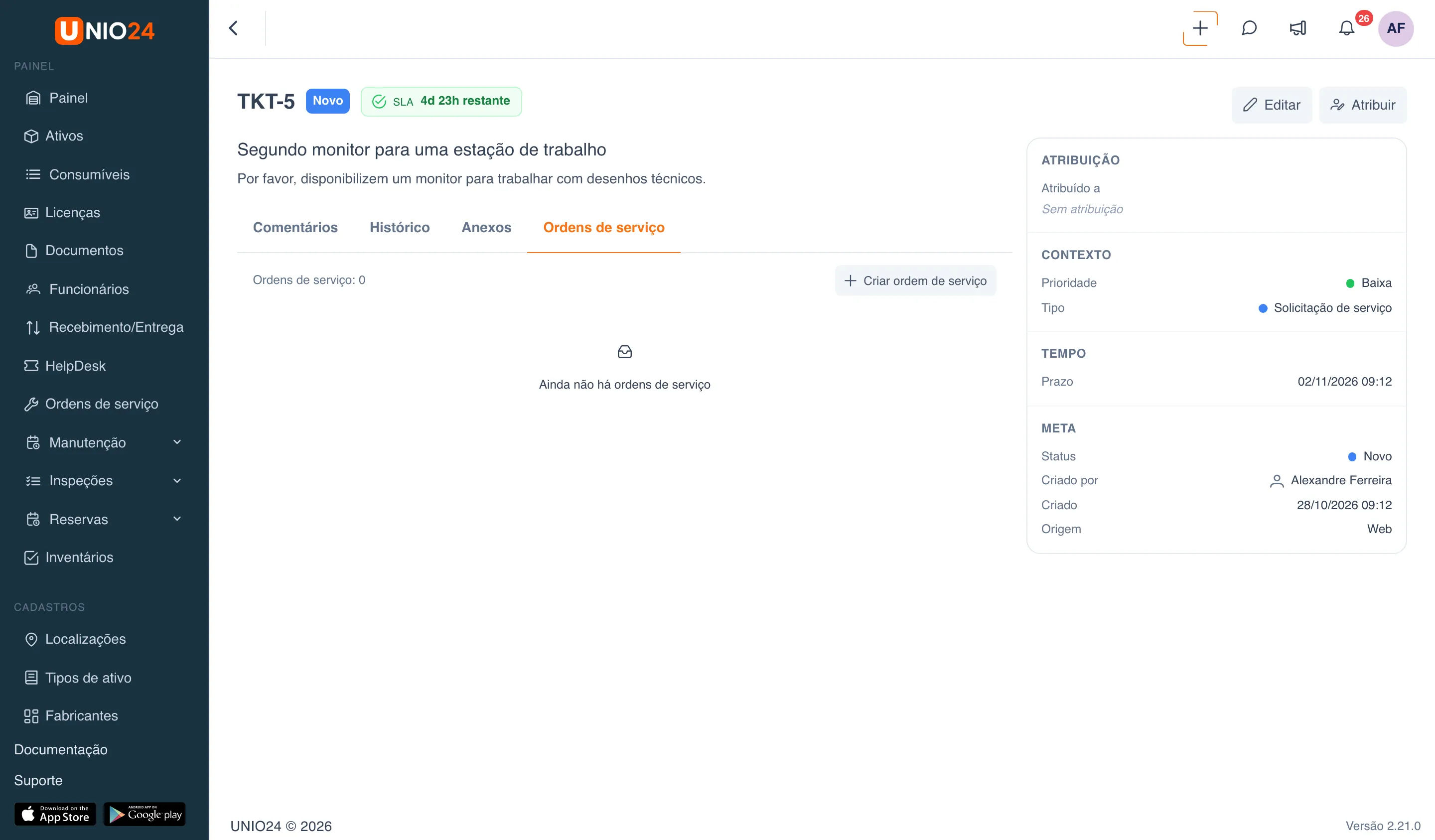1435x840 pixels.
Task: Open the Documentação link
Action: point(61,749)
